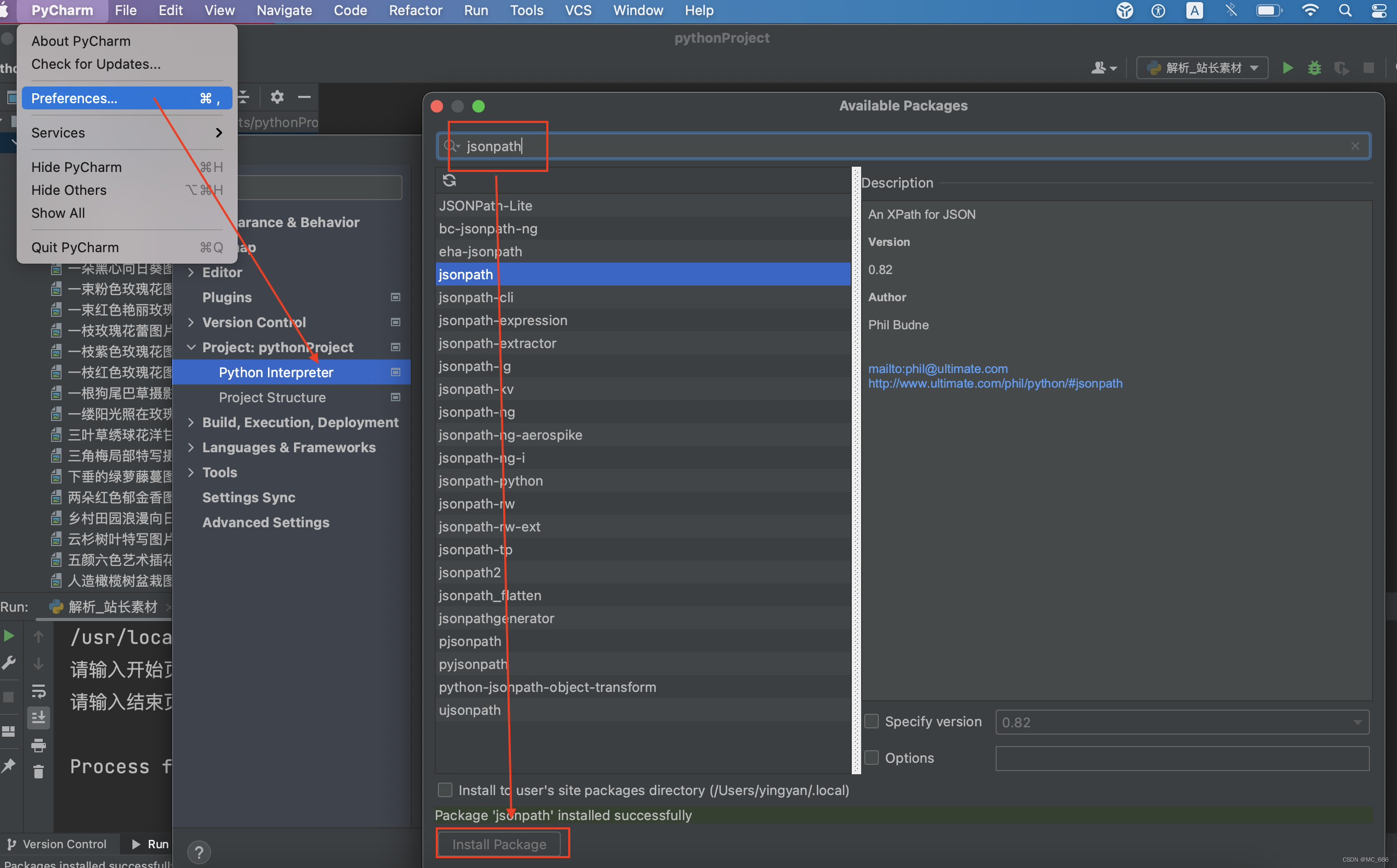This screenshot has height=868, width=1397.
Task: Click the vertical splitter beside package list
Action: 855,469
